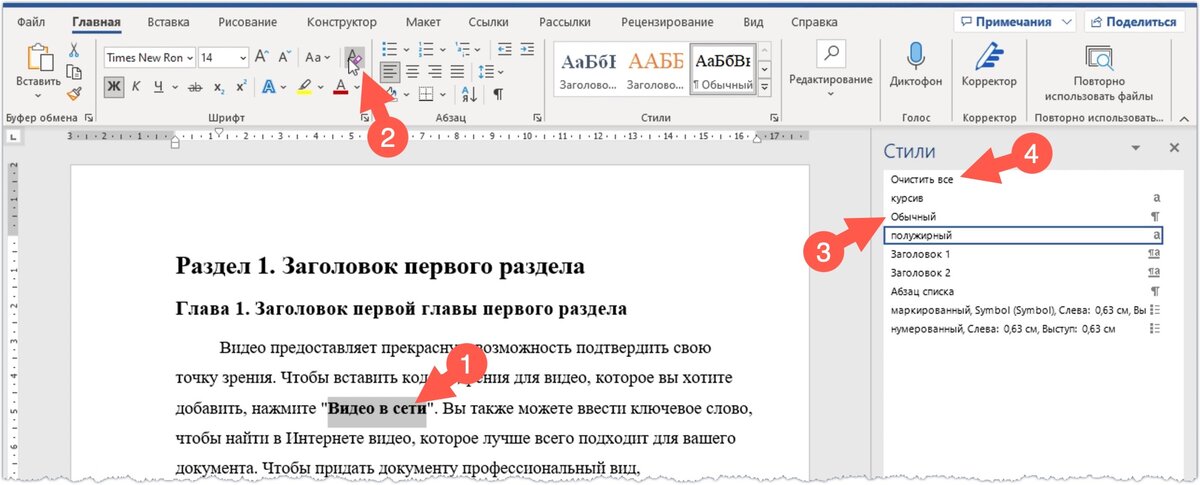The image size is (1200, 485).
Task: Increase font size with the larger A icon
Action: [262, 58]
